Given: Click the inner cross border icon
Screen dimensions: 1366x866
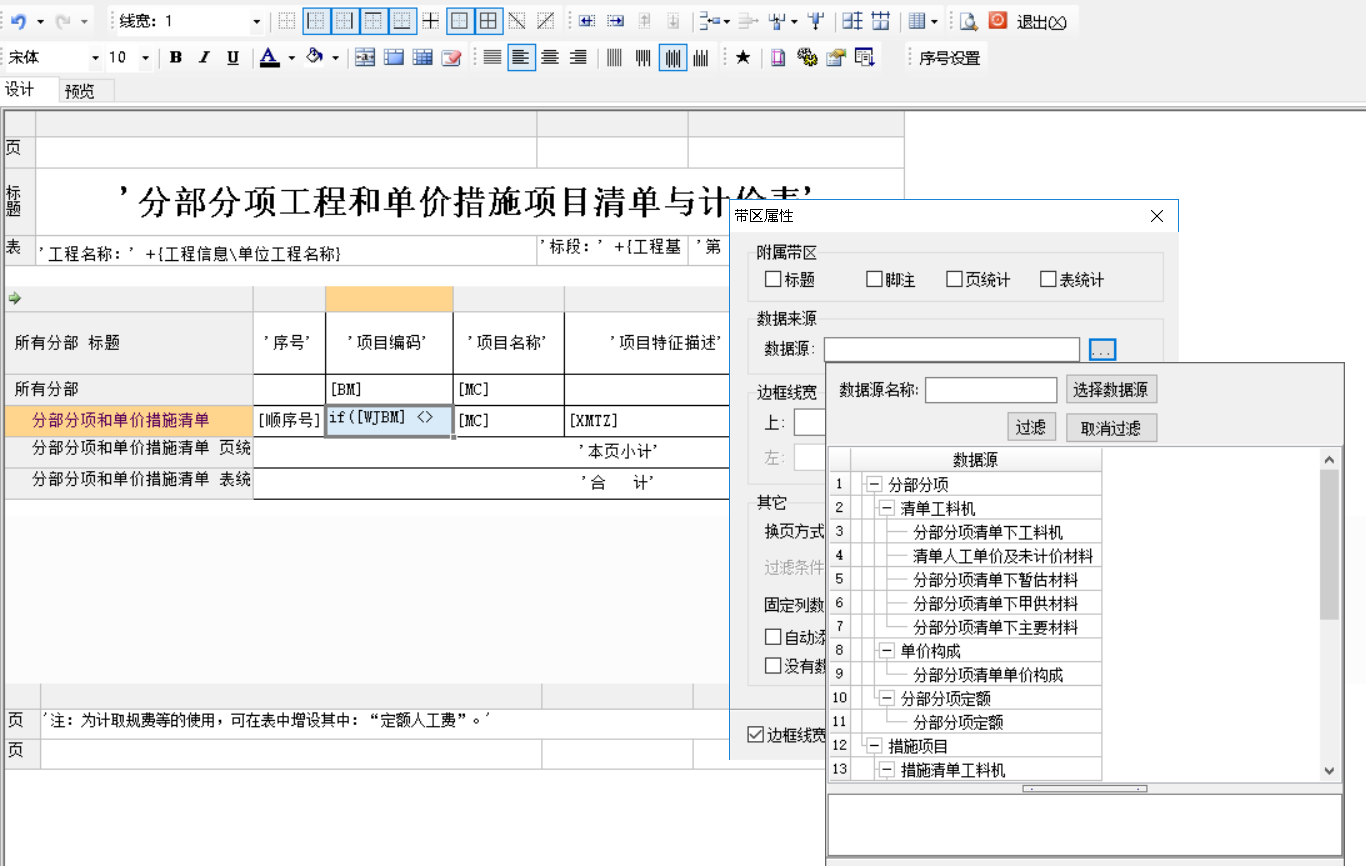Looking at the screenshot, I should point(431,20).
